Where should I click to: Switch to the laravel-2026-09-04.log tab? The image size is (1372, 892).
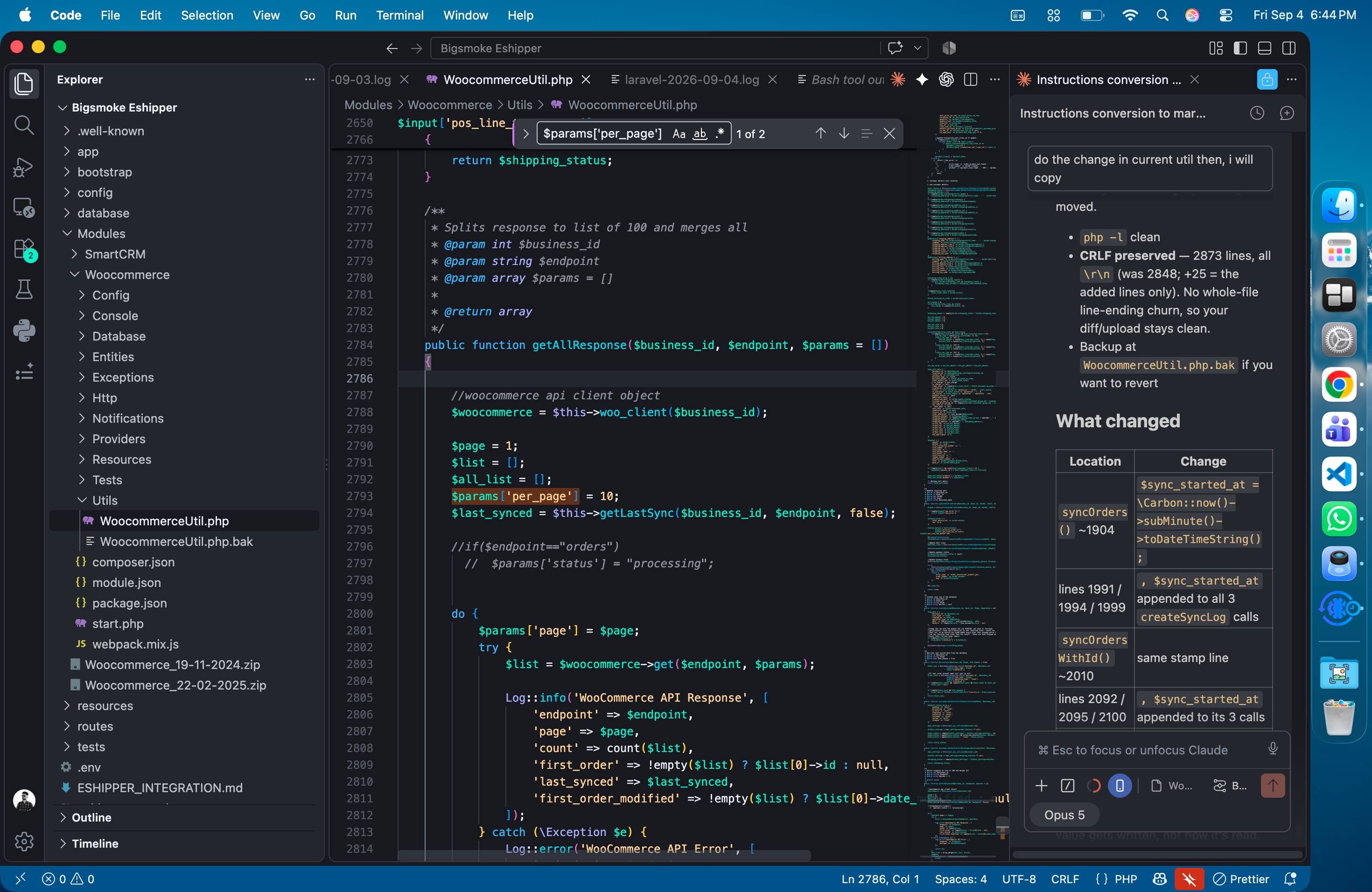[x=691, y=79]
